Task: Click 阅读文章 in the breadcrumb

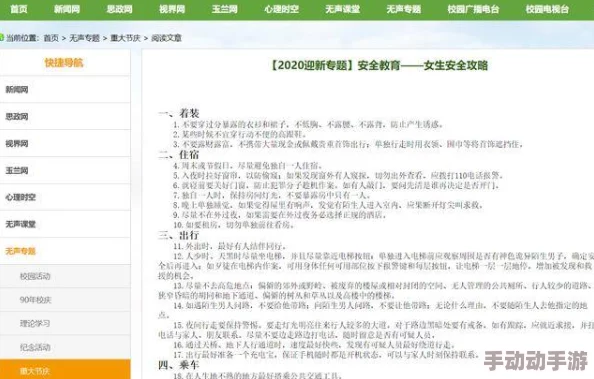Action: click(166, 38)
